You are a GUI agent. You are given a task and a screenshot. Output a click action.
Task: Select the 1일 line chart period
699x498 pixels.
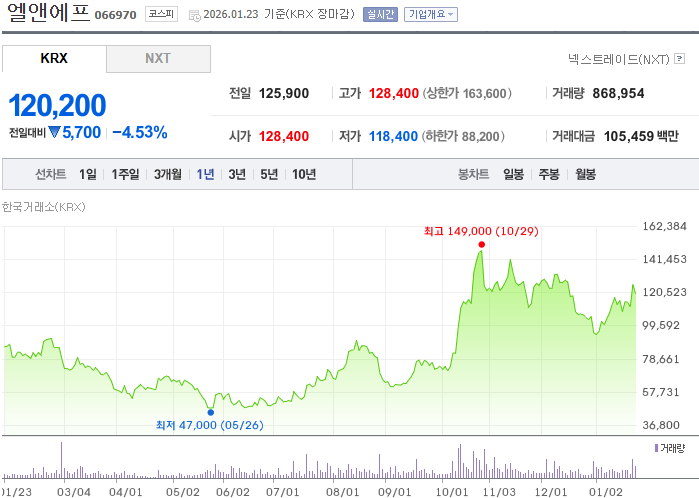tap(88, 174)
